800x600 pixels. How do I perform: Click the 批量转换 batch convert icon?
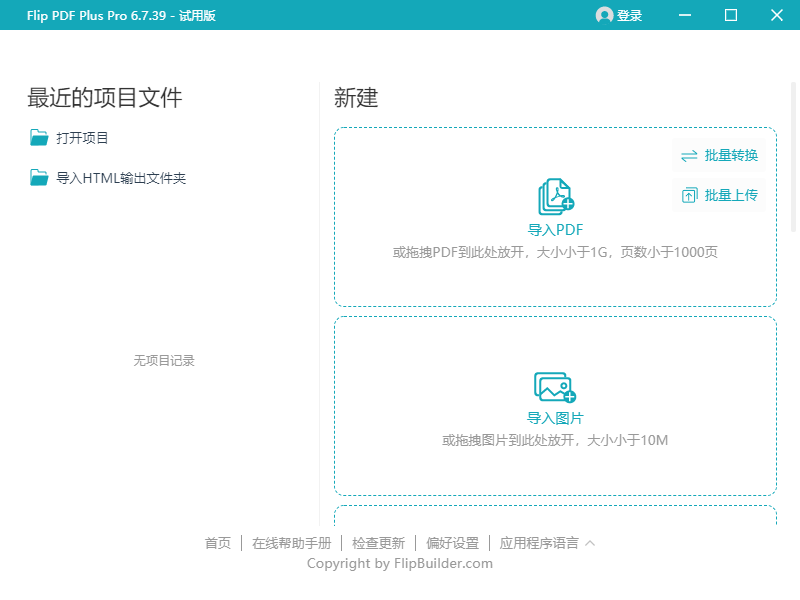point(689,156)
